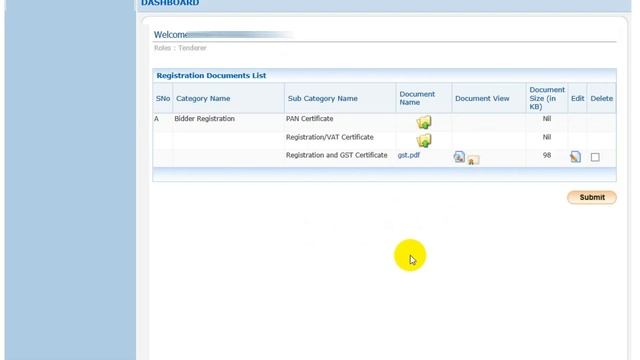Viewport: 640px width, 360px height.
Task: Click the DASHBOARD heading
Action: (x=170, y=3)
